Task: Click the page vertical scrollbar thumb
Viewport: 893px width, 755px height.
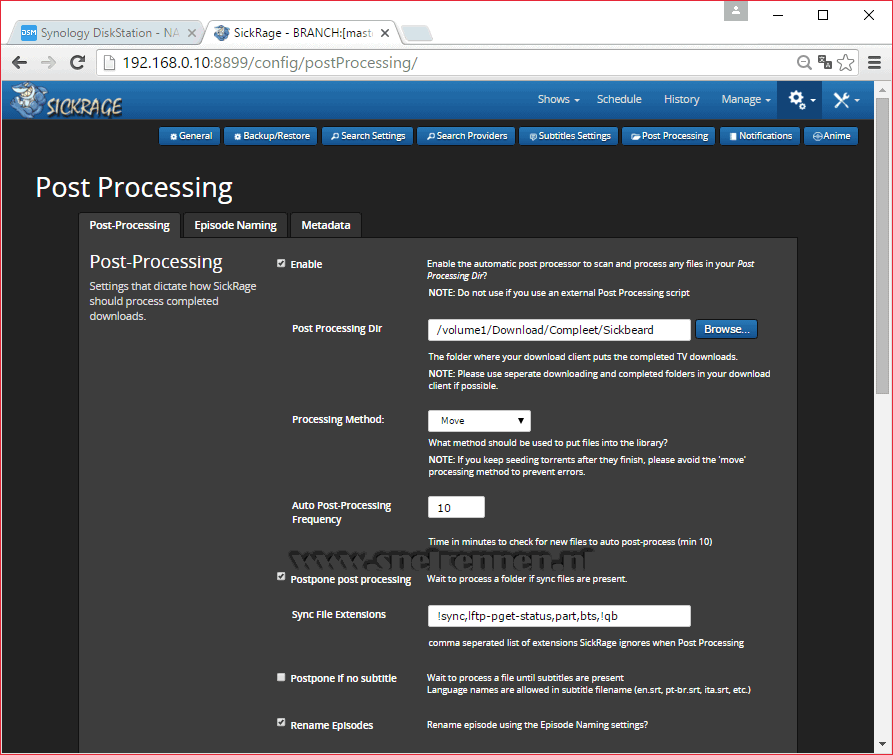Action: 882,245
